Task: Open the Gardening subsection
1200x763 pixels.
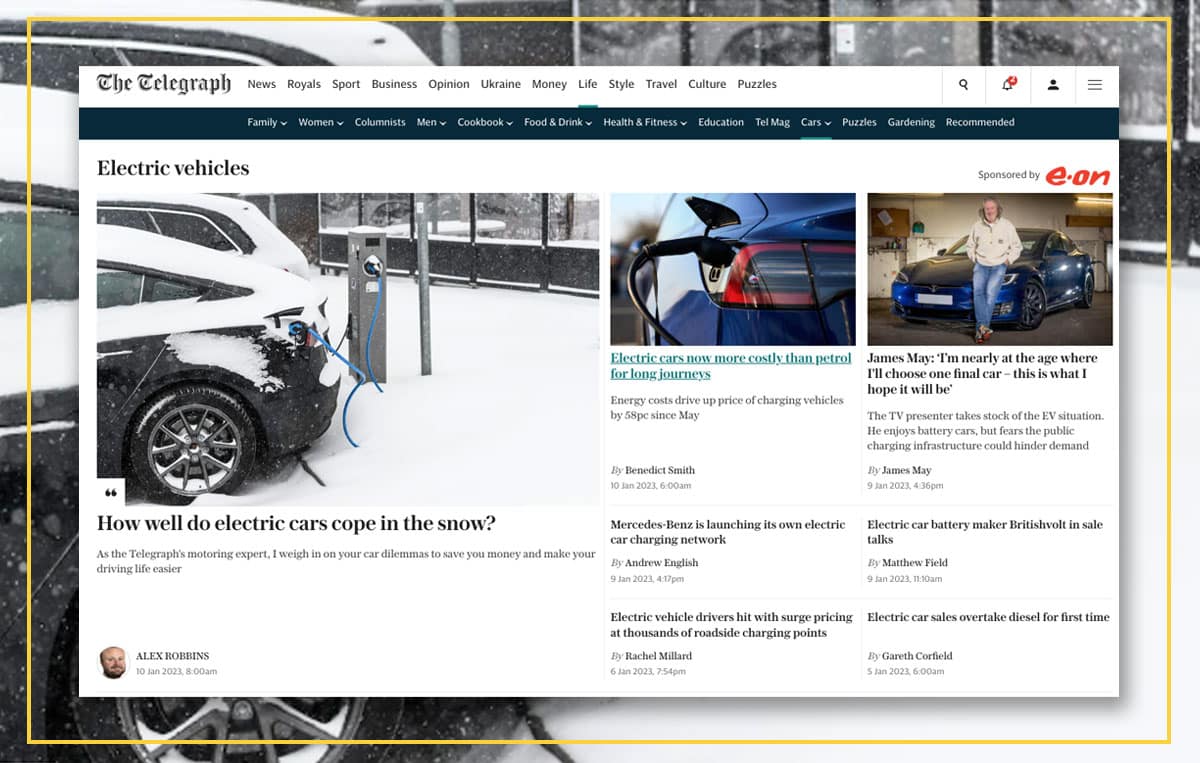Action: pos(911,123)
